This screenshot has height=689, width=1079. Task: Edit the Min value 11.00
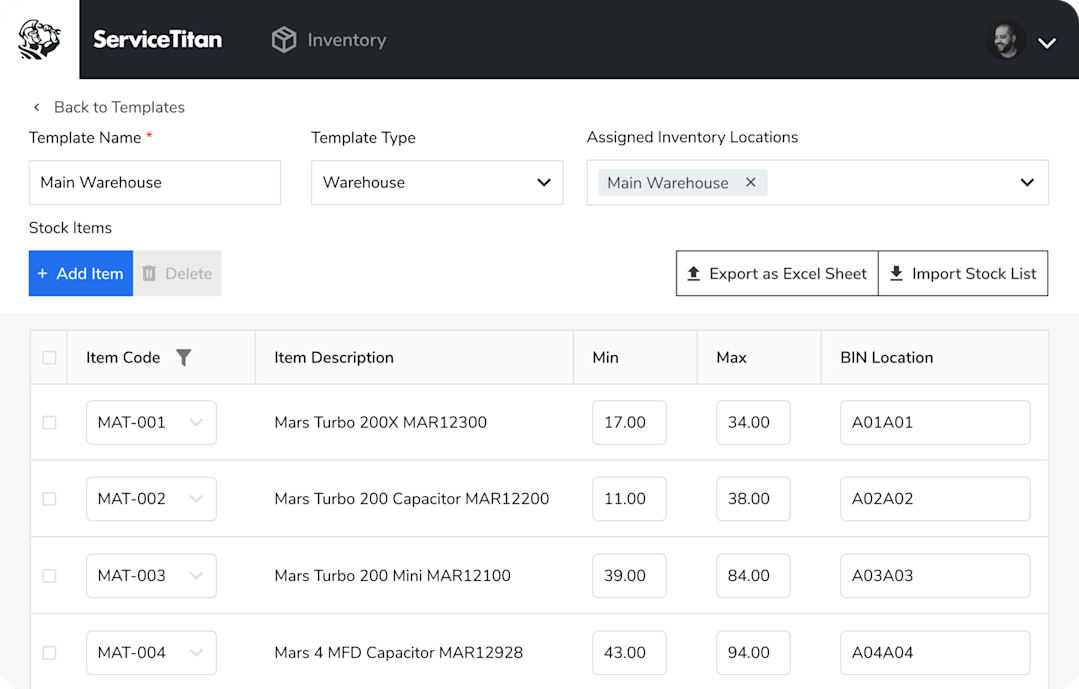629,499
